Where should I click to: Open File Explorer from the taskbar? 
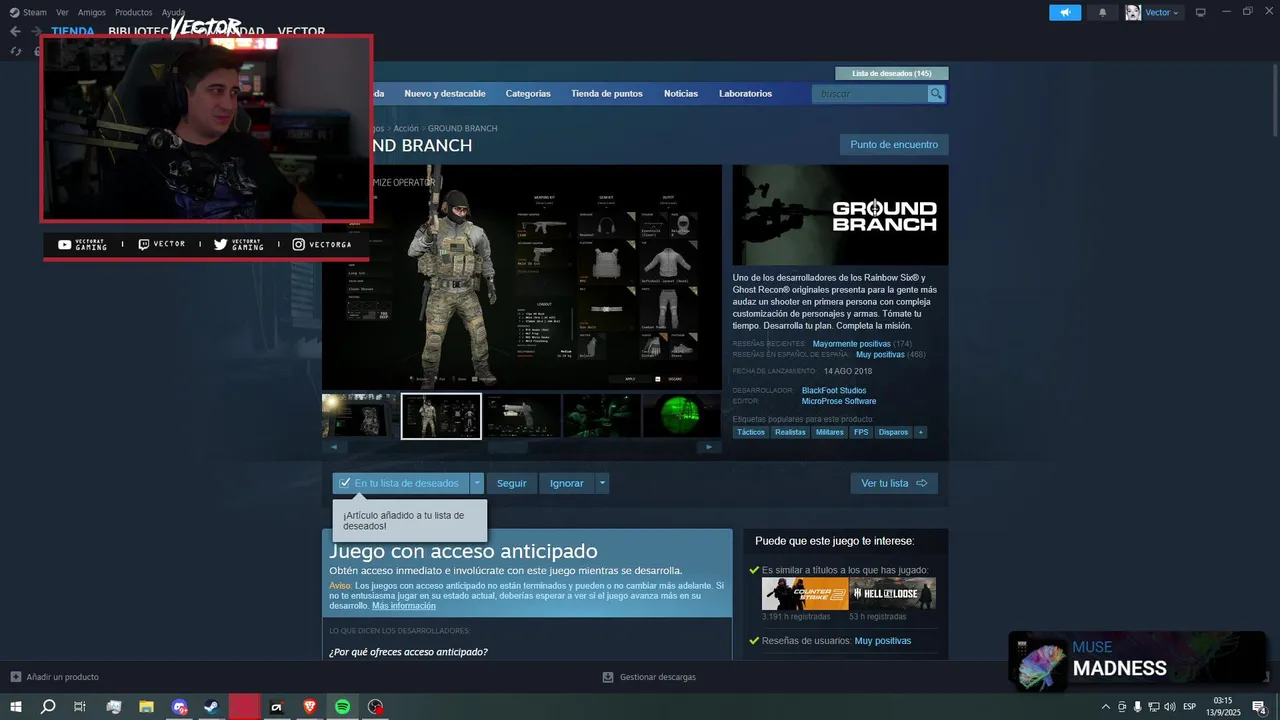(x=146, y=706)
